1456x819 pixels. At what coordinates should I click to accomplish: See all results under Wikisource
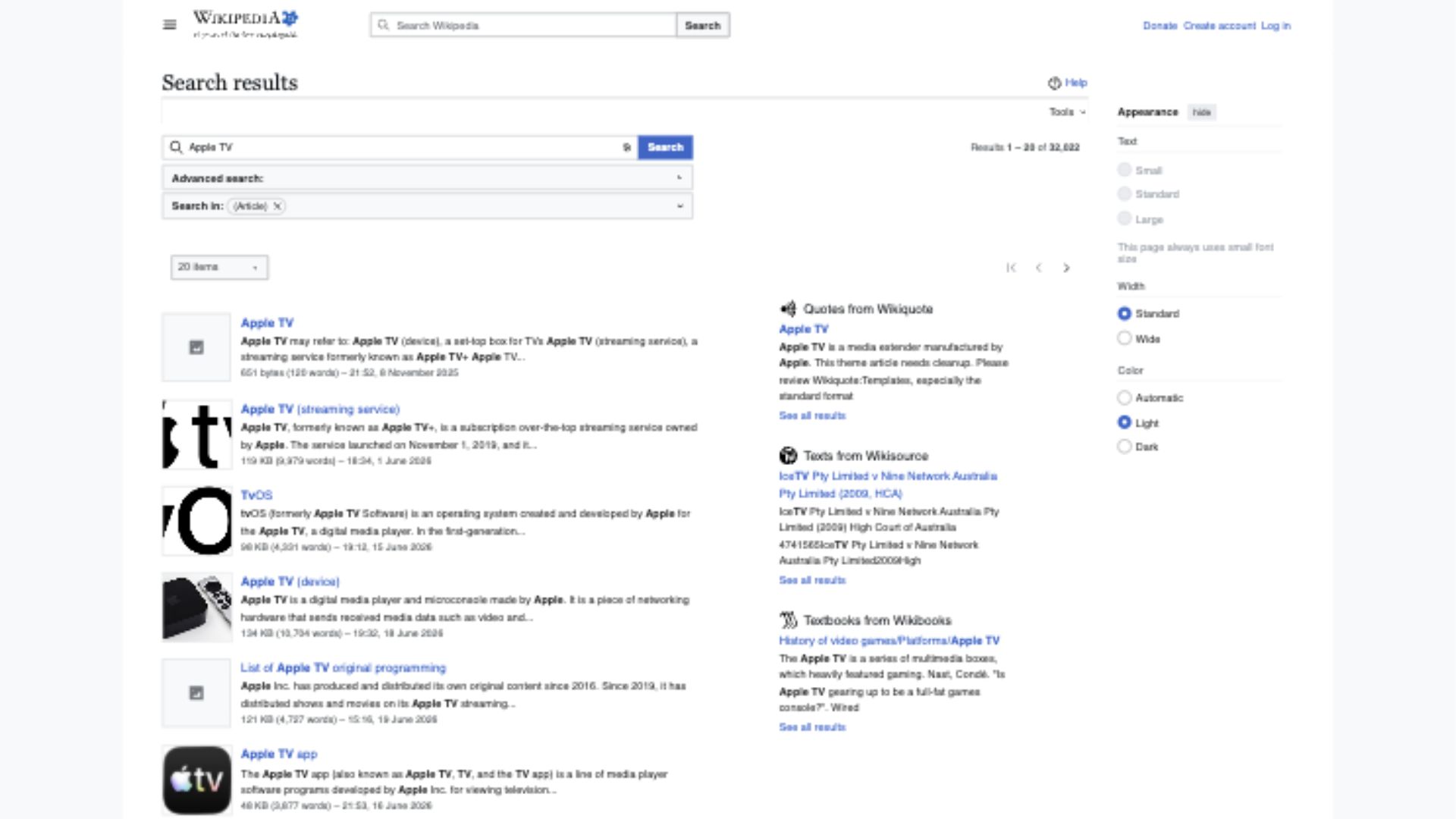[811, 580]
